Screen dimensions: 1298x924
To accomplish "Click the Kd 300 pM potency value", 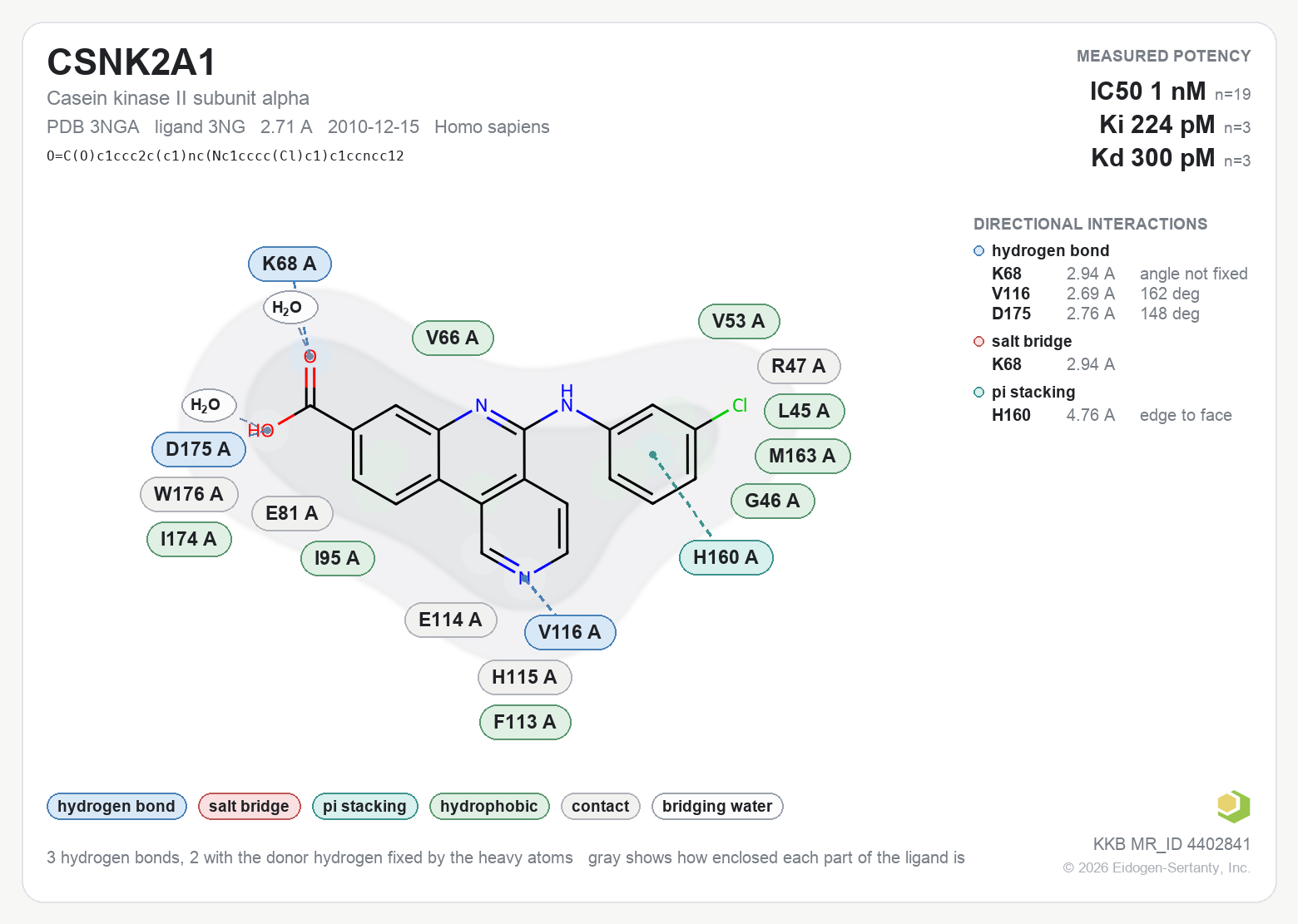I will pyautogui.click(x=1152, y=157).
